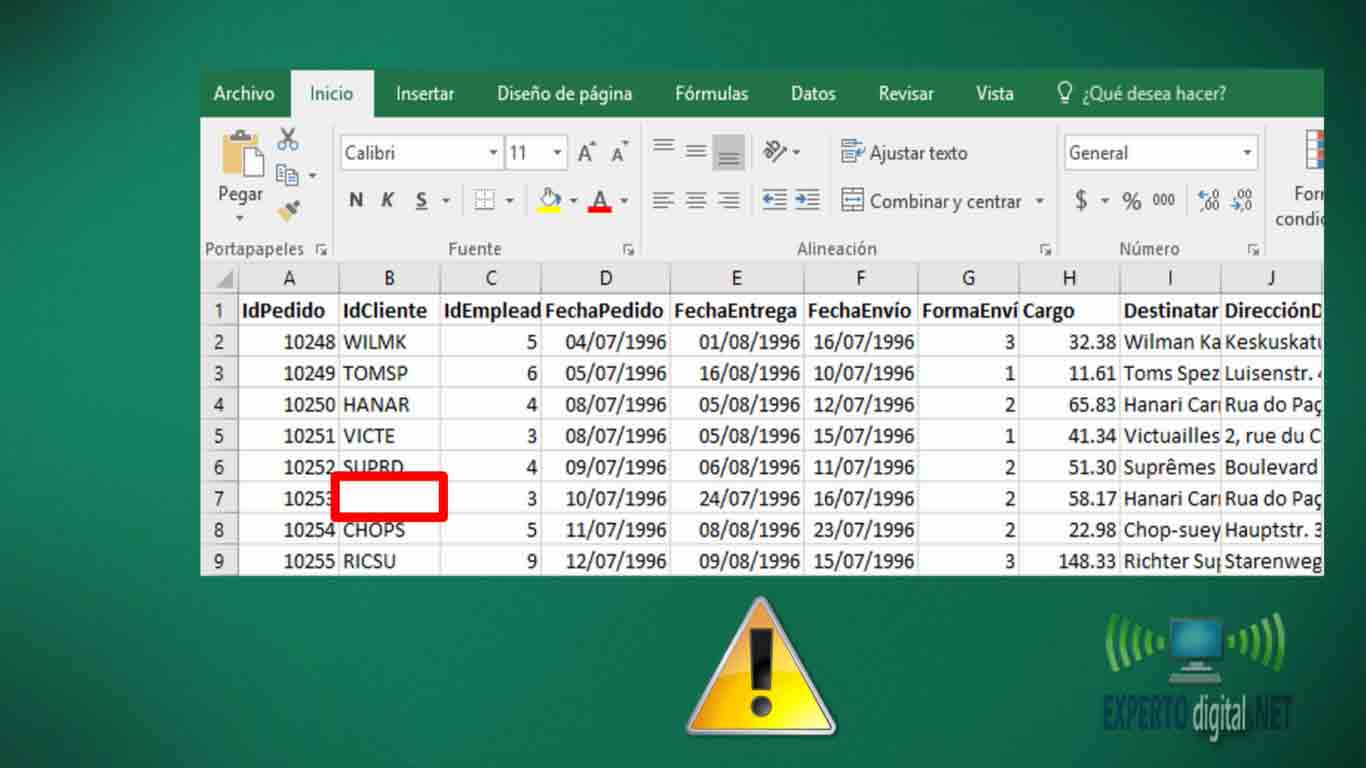This screenshot has width=1366, height=768.
Task: Click the Cut scissors icon
Action: click(288, 139)
